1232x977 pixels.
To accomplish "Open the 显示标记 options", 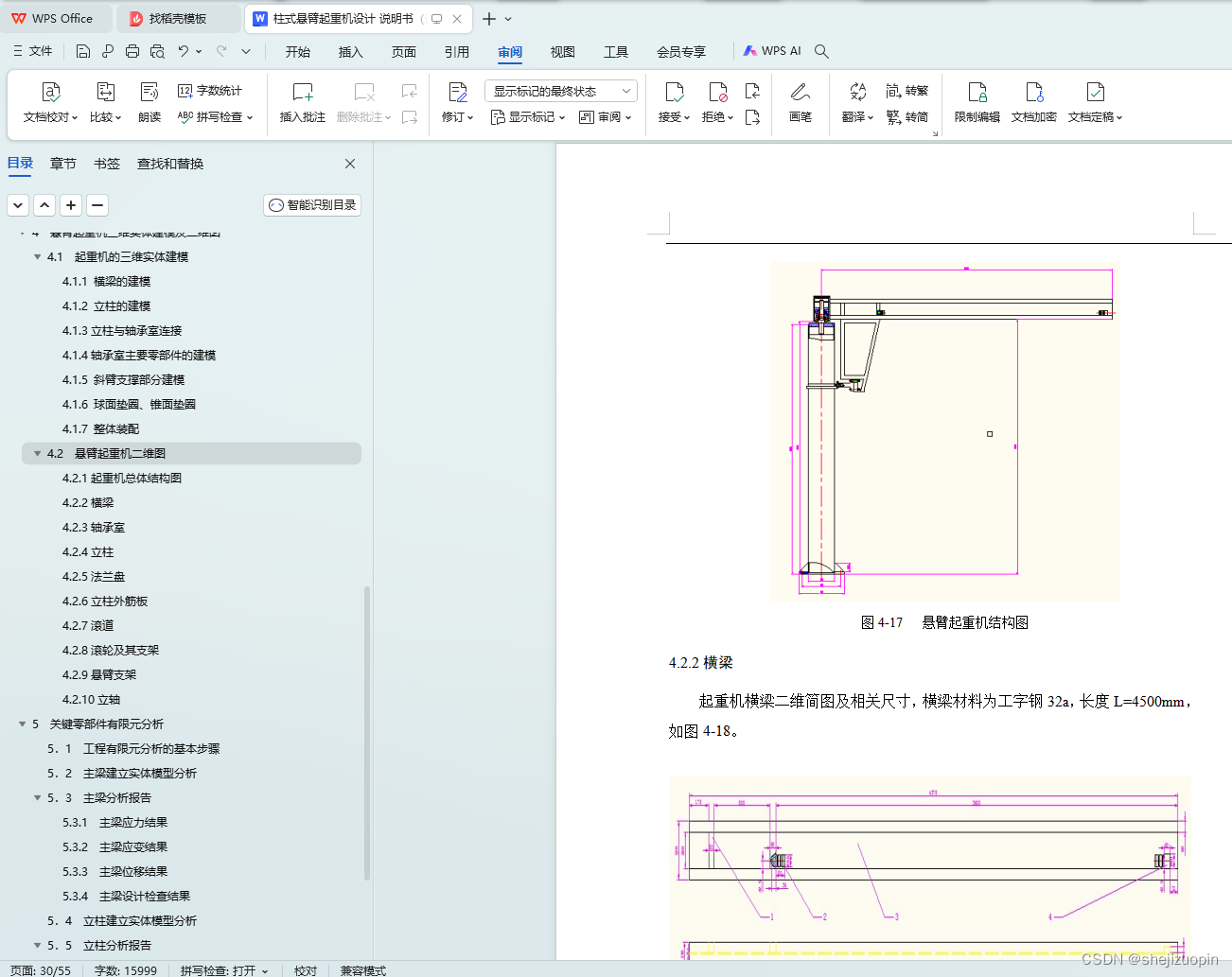I will [x=527, y=117].
